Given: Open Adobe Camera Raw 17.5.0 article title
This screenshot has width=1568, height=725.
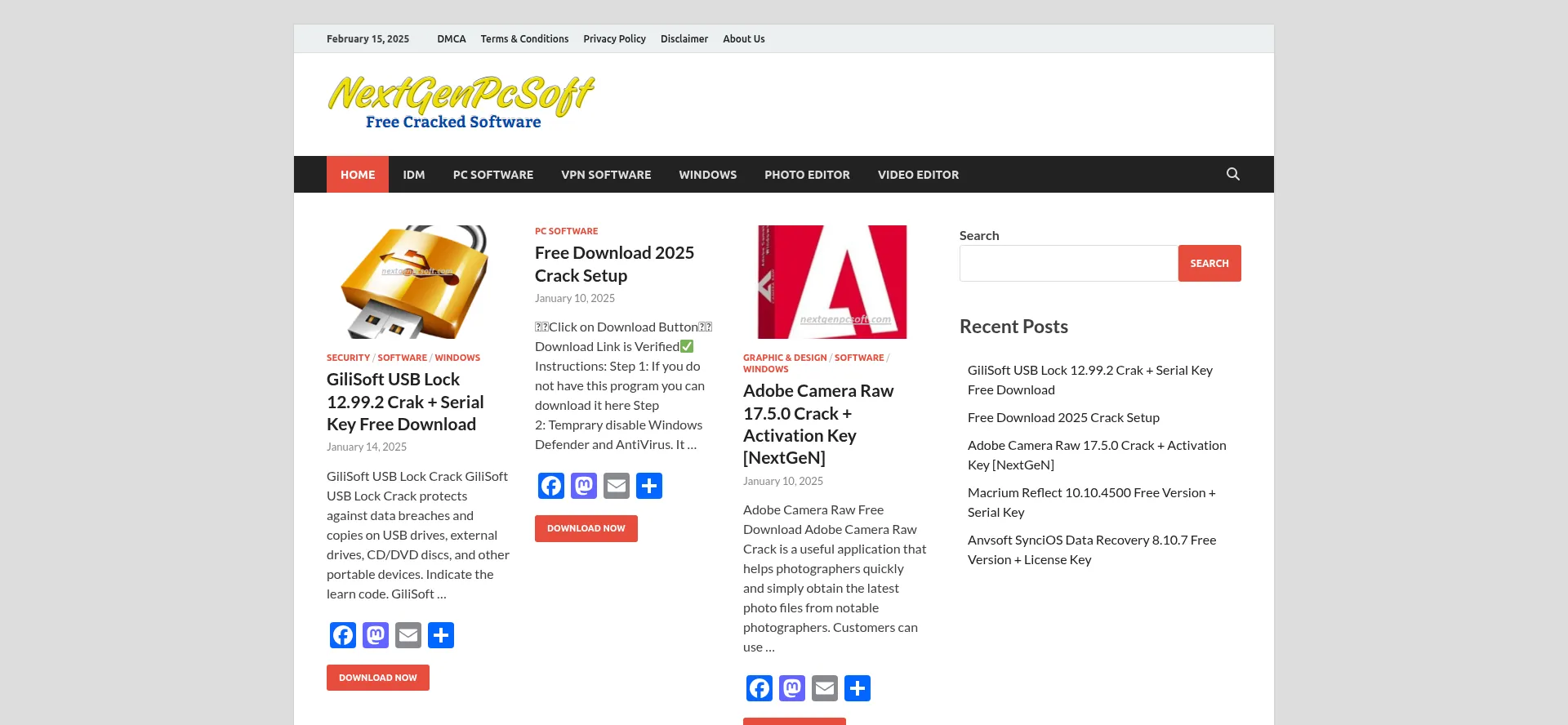Looking at the screenshot, I should [x=818, y=424].
